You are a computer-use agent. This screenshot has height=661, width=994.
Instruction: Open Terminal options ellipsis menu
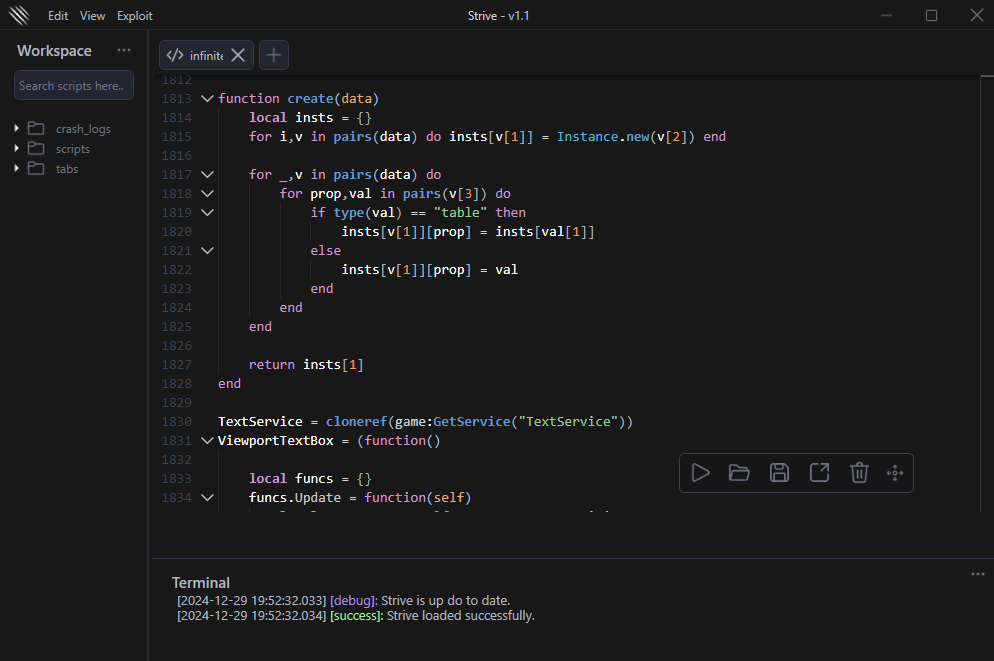[978, 574]
